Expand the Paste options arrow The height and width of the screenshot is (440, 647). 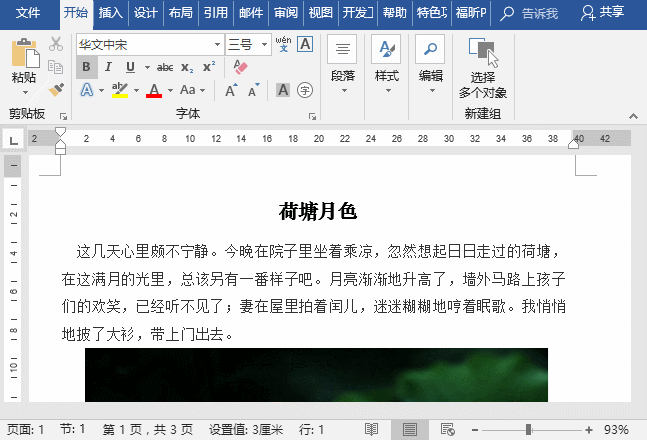[x=25, y=92]
